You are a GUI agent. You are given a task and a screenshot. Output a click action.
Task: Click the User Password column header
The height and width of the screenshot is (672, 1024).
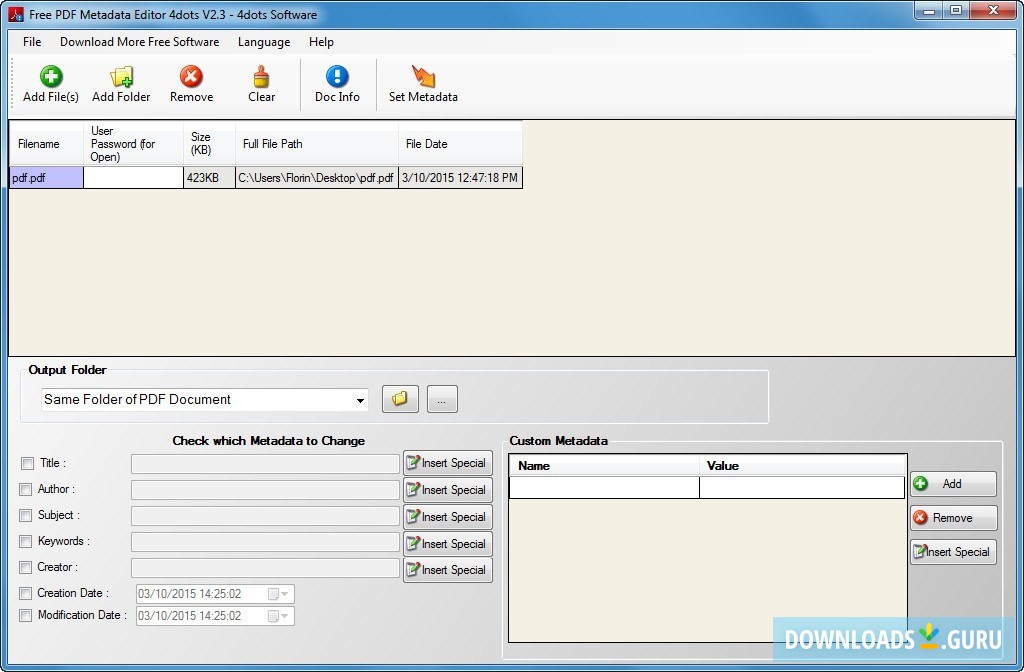(x=133, y=144)
